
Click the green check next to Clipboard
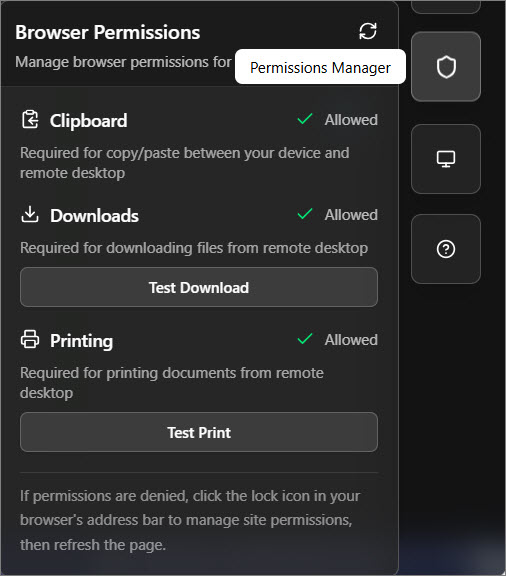tap(305, 119)
